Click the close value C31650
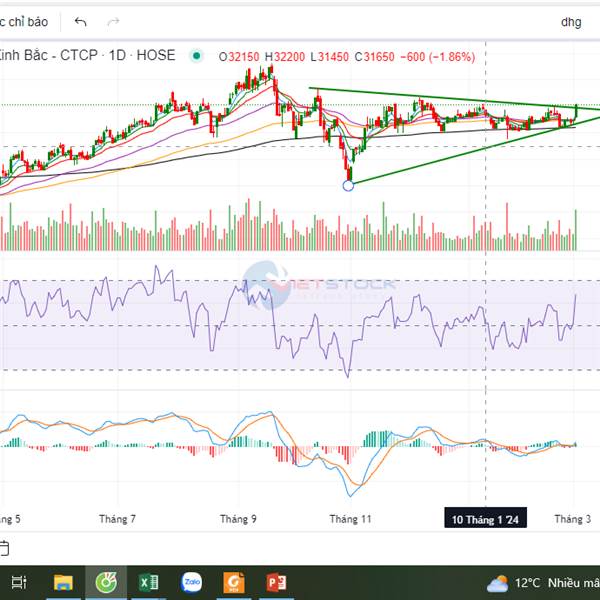Image resolution: width=600 pixels, height=600 pixels. tap(374, 57)
